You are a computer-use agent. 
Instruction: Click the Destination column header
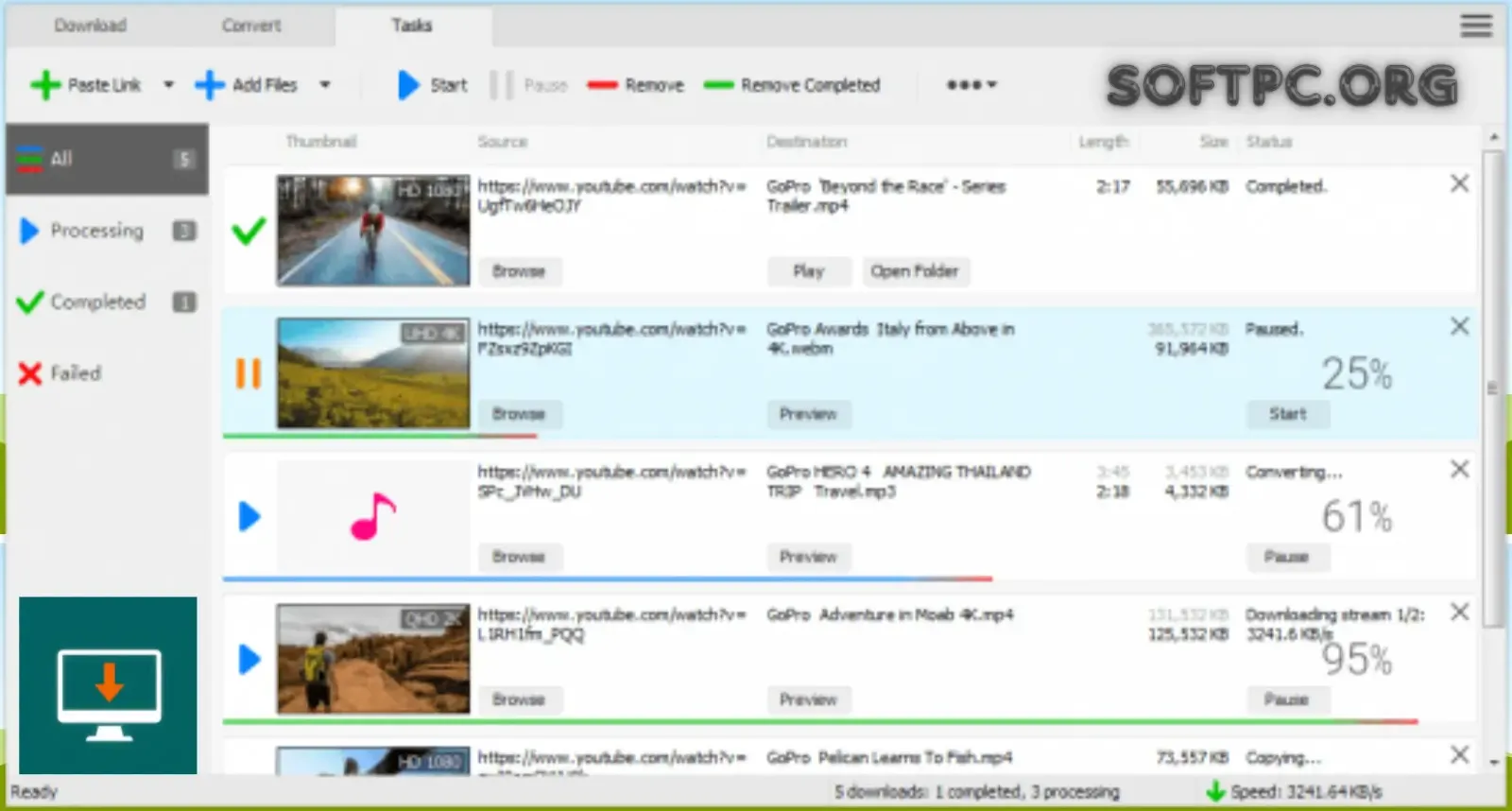(x=807, y=142)
